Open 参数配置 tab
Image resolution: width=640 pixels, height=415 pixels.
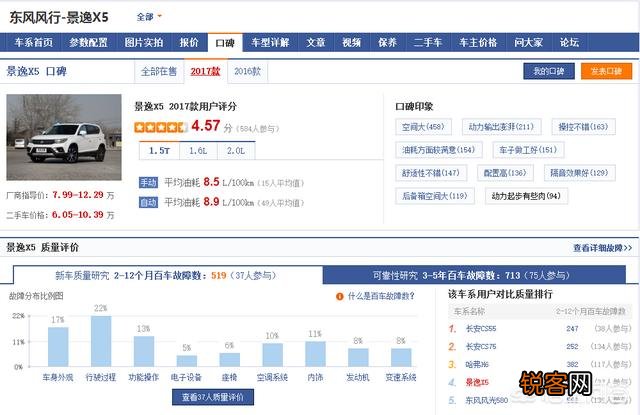tap(88, 42)
